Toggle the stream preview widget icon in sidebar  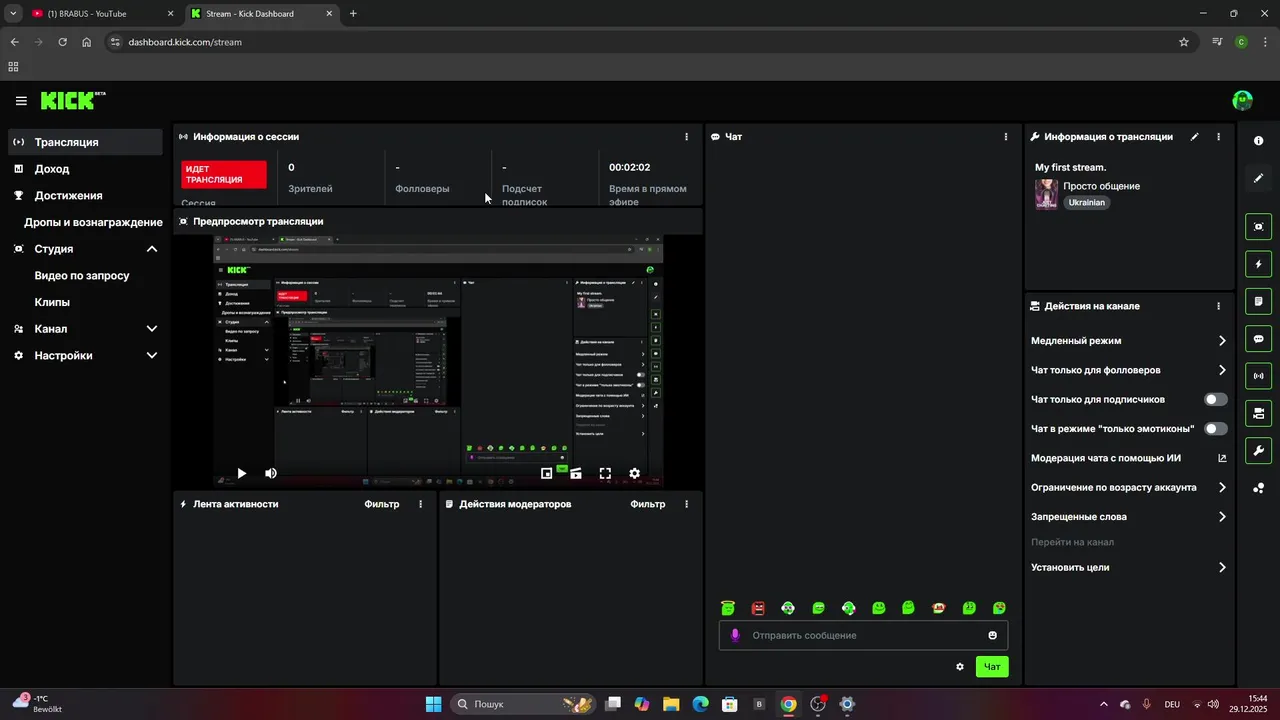pos(1258,227)
